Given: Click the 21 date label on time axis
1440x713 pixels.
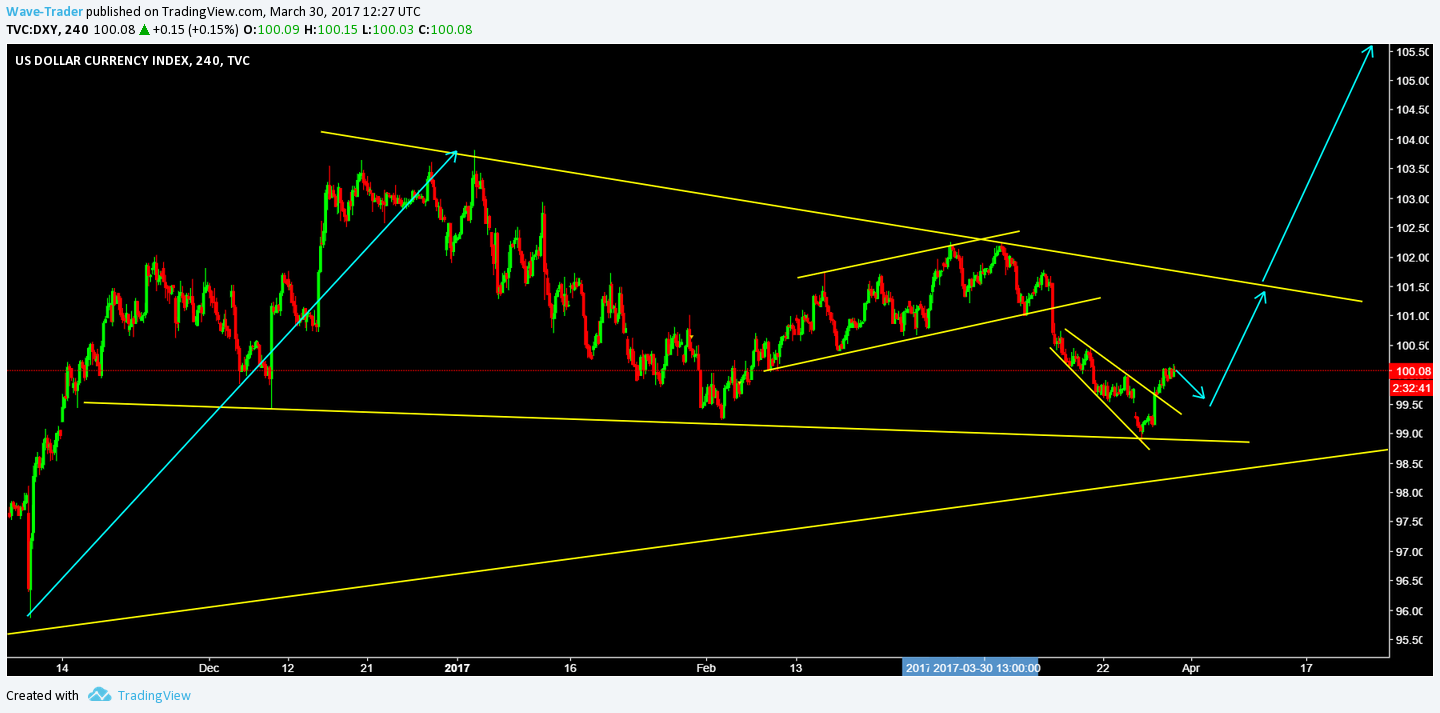Looking at the screenshot, I should pyautogui.click(x=366, y=668).
